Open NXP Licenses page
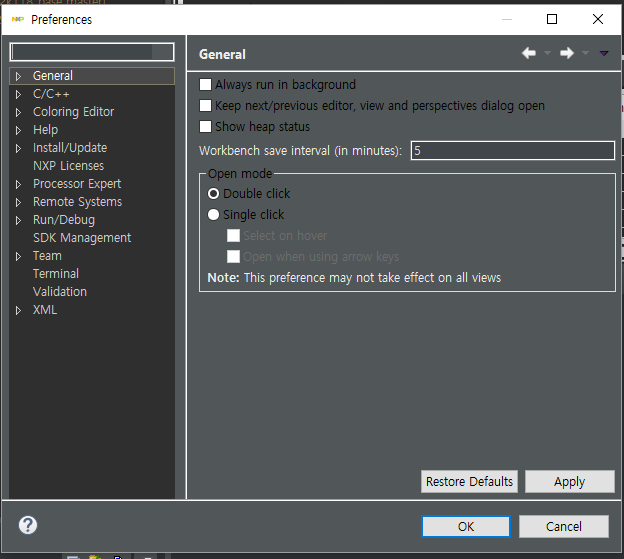This screenshot has height=559, width=624. [x=68, y=166]
